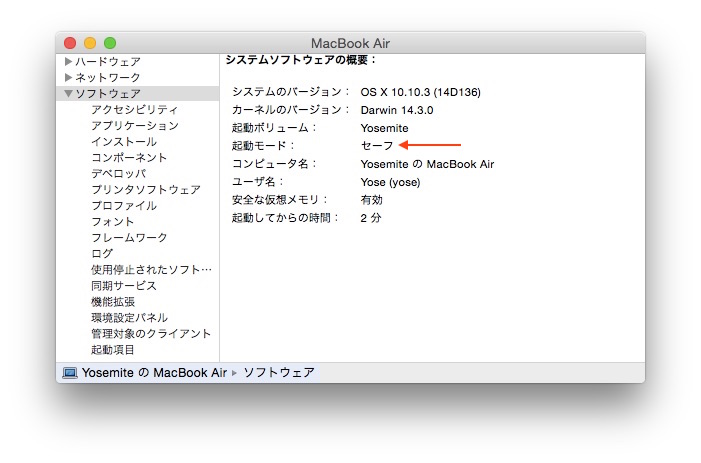Image resolution: width=701 pixels, height=463 pixels.
Task: Open 環境設定パネル in the sidebar
Action: click(129, 318)
